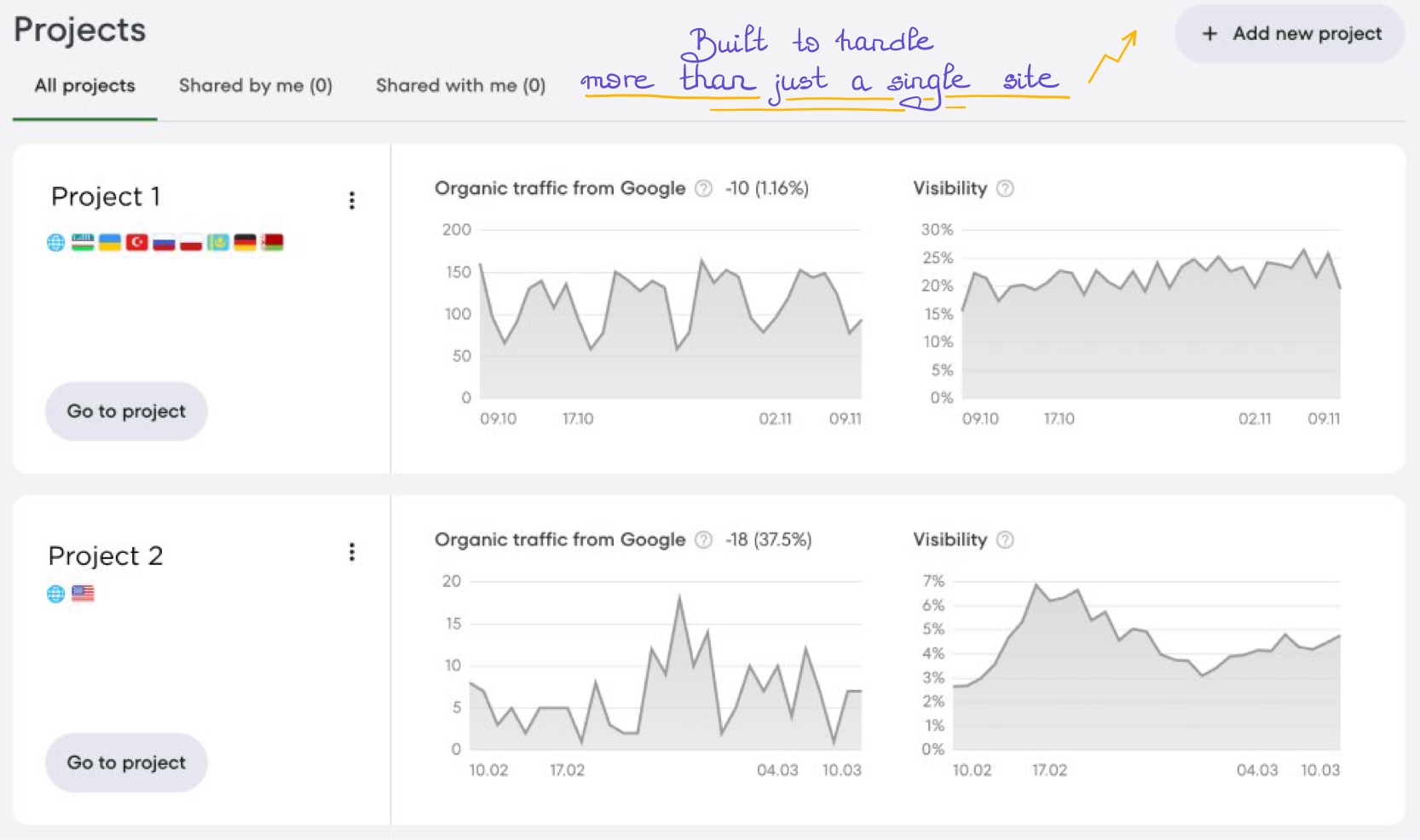Click the Visibility help icon for Project 2

point(1005,540)
